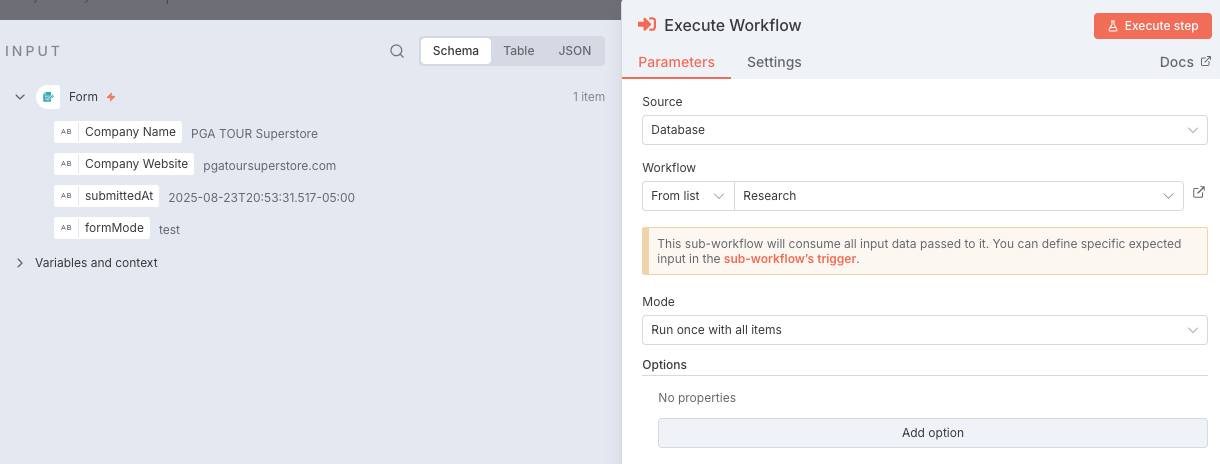Collapse the Form tree node

20,97
